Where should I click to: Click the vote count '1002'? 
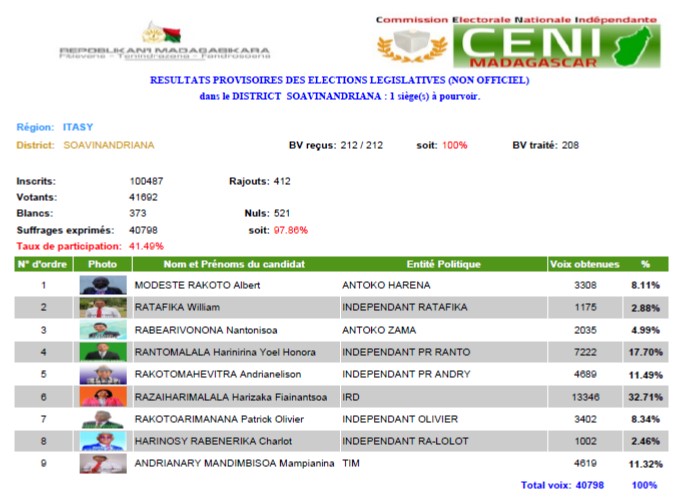point(585,442)
